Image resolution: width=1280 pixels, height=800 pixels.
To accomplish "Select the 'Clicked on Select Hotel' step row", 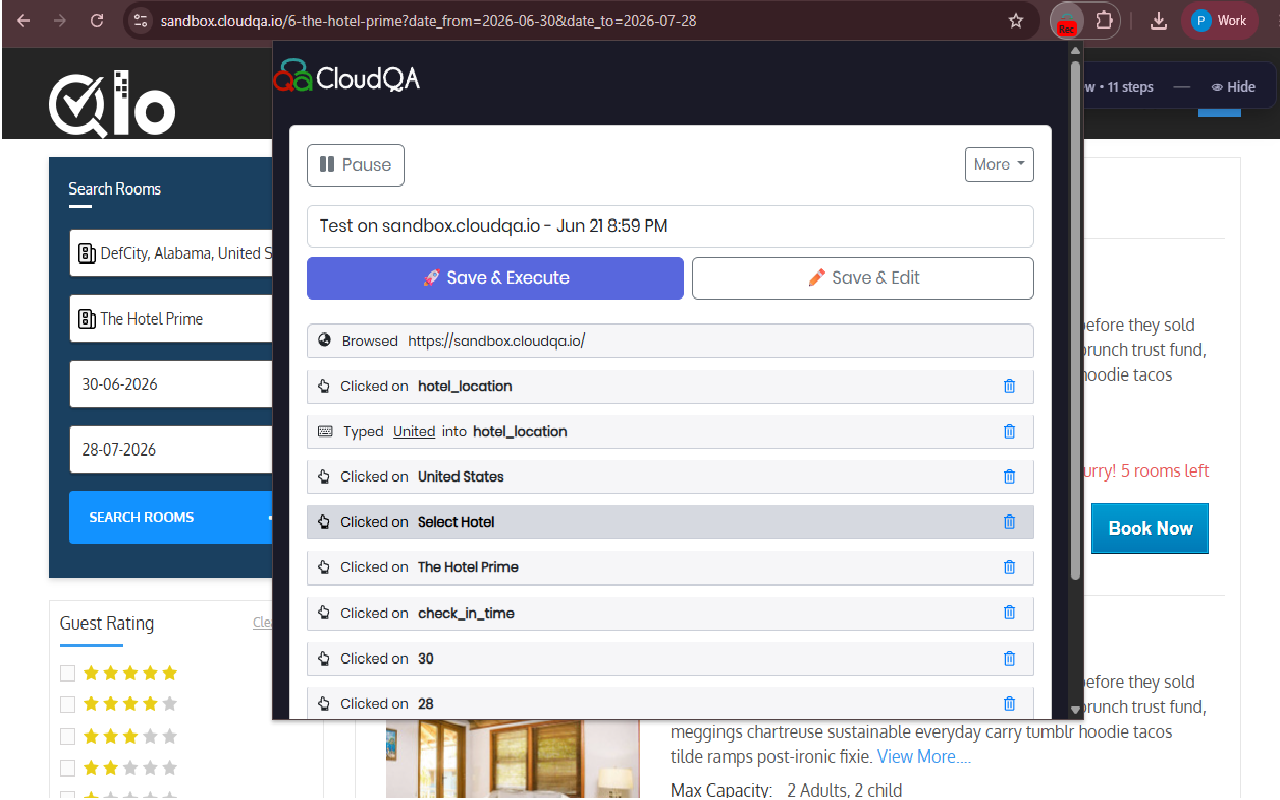I will pyautogui.click(x=670, y=521).
